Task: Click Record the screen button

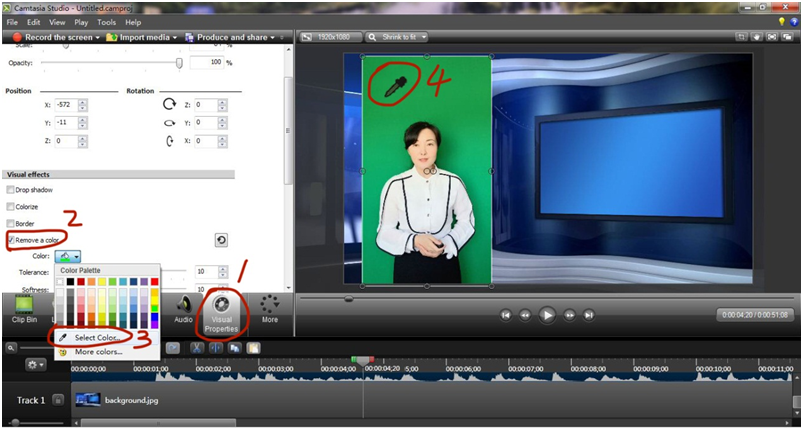Action: click(55, 37)
